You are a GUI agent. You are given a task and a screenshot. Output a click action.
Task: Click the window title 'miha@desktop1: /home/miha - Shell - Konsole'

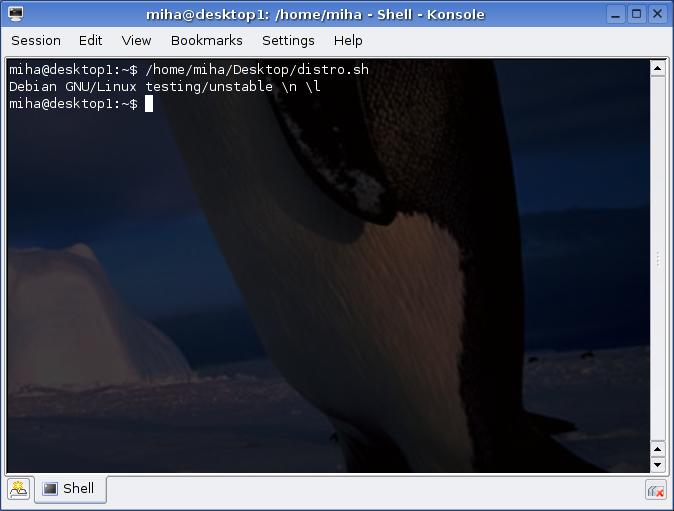click(315, 15)
